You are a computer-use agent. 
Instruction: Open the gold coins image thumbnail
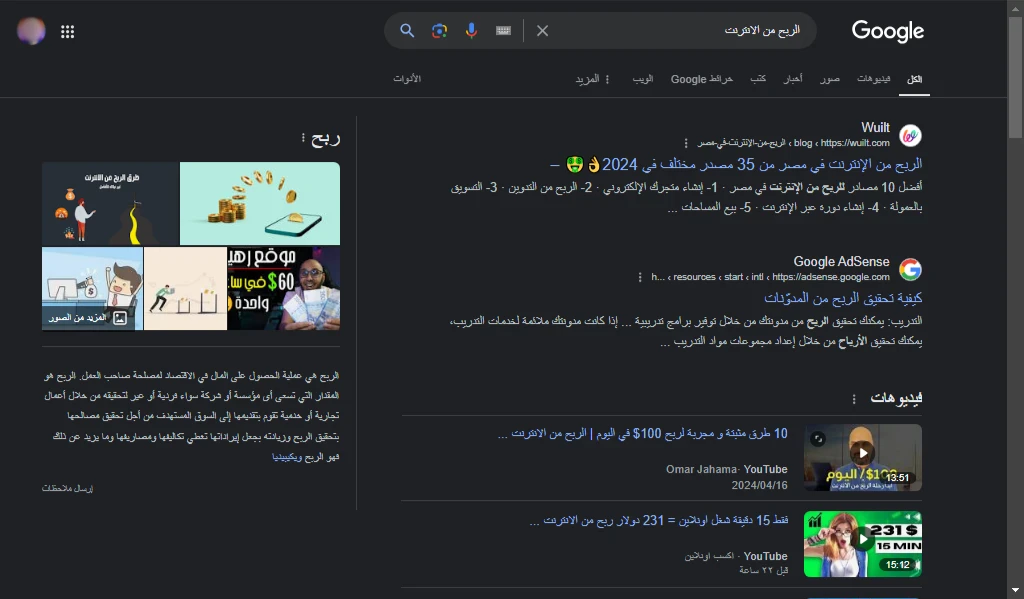pos(260,203)
